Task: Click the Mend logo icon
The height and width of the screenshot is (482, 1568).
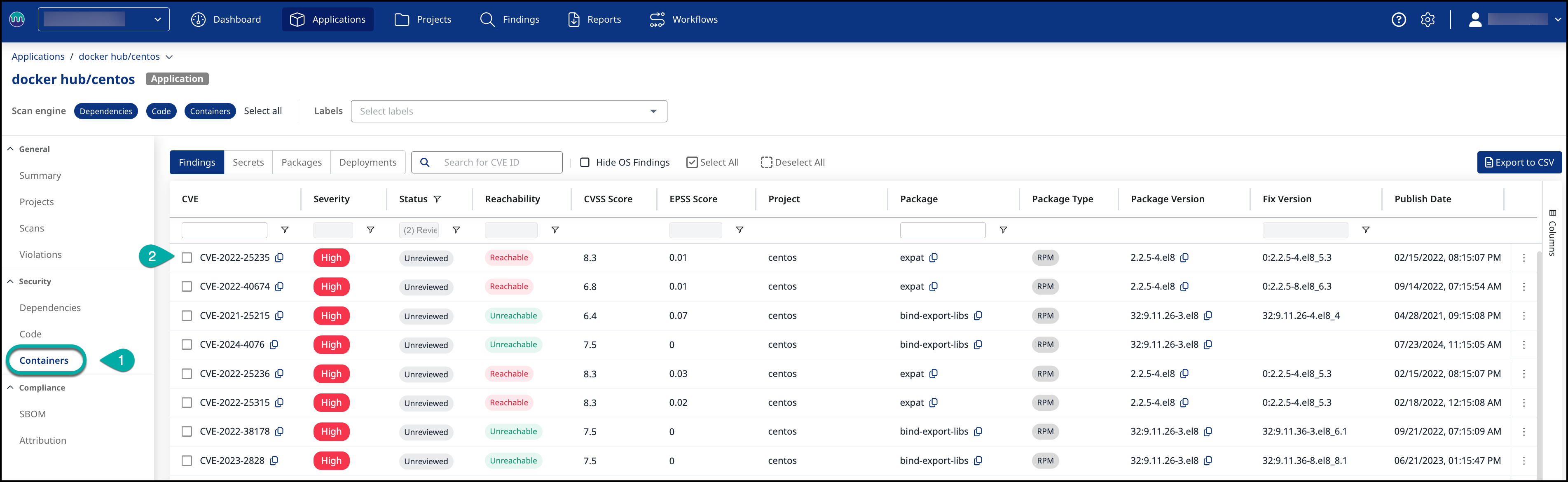Action: (17, 19)
